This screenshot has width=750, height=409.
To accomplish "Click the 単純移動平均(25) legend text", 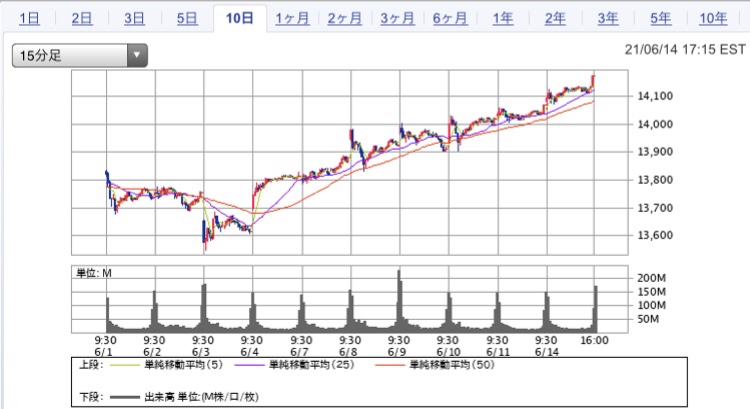I will point(312,365).
